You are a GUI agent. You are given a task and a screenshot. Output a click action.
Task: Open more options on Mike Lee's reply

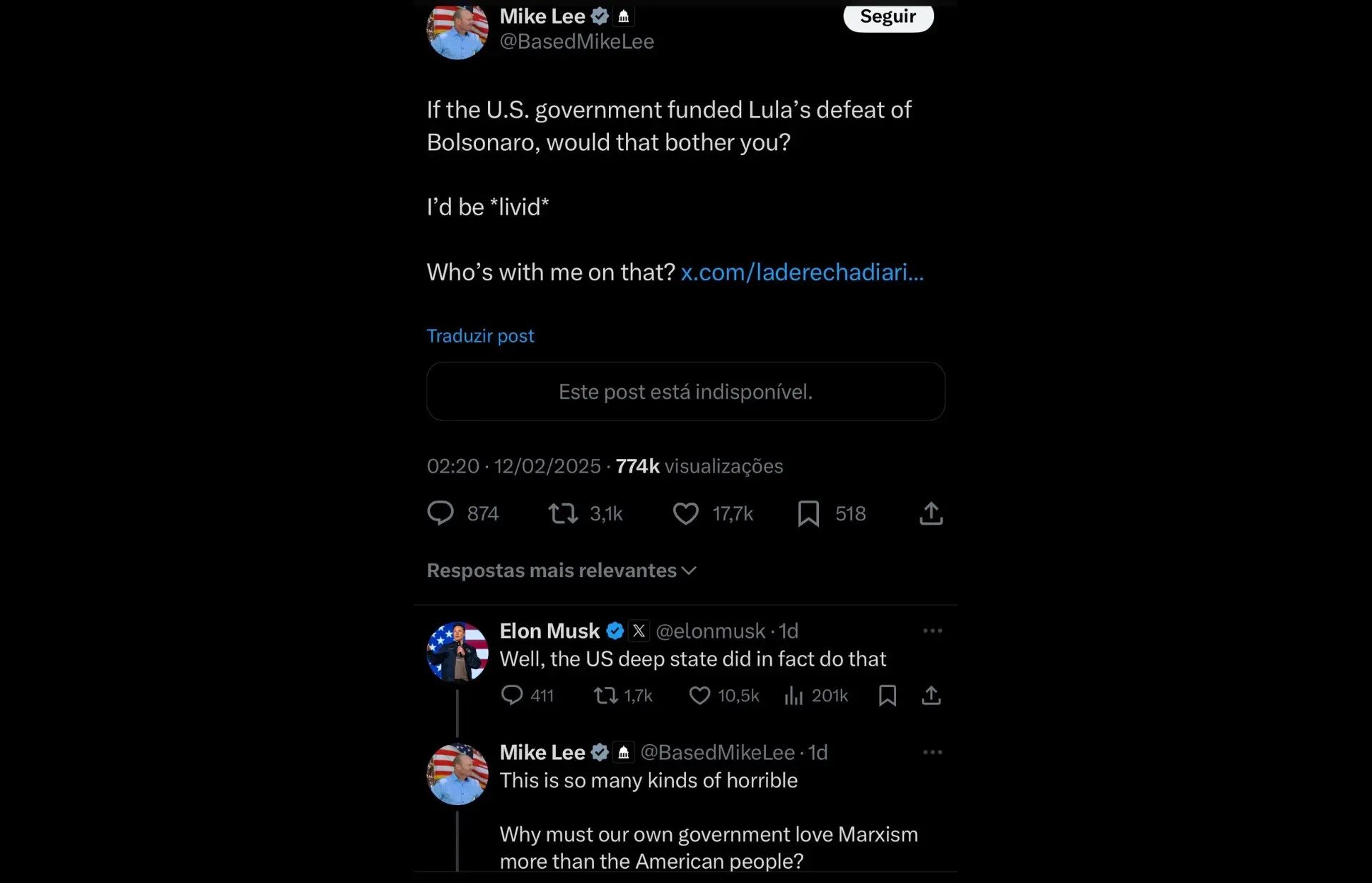[932, 752]
